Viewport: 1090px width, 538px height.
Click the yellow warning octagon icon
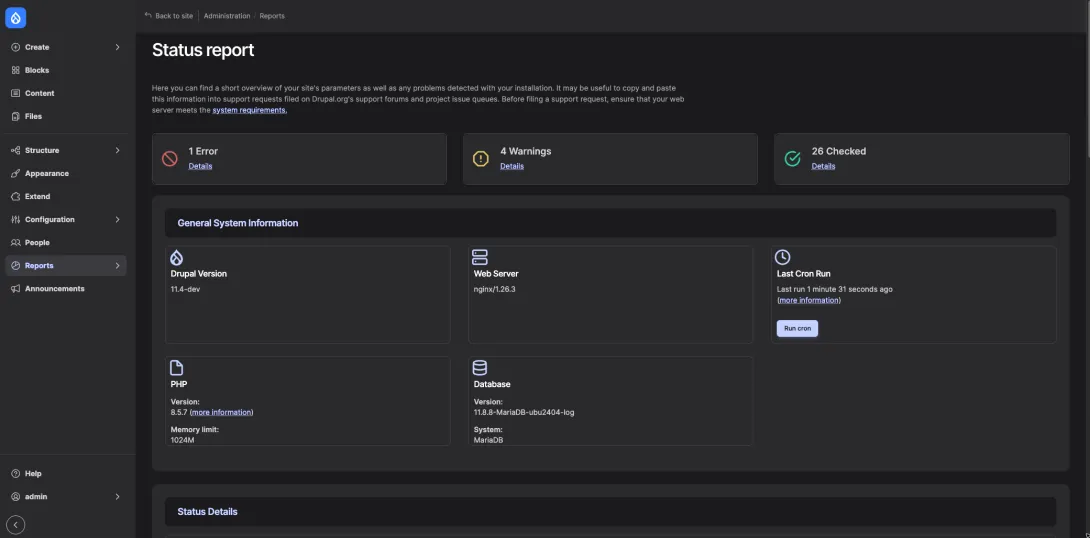click(x=481, y=158)
